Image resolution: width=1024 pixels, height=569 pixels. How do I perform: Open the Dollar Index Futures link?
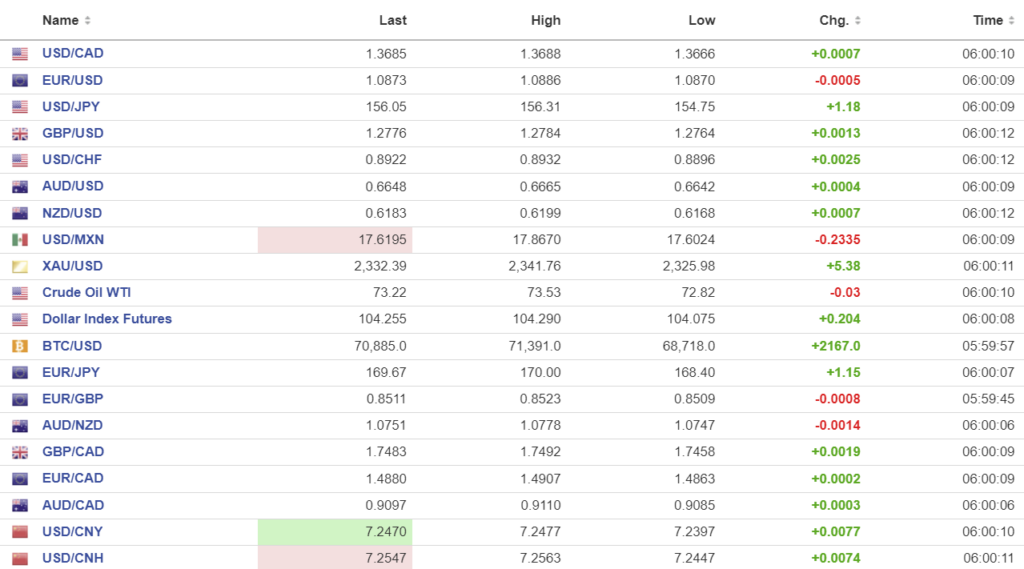[107, 319]
